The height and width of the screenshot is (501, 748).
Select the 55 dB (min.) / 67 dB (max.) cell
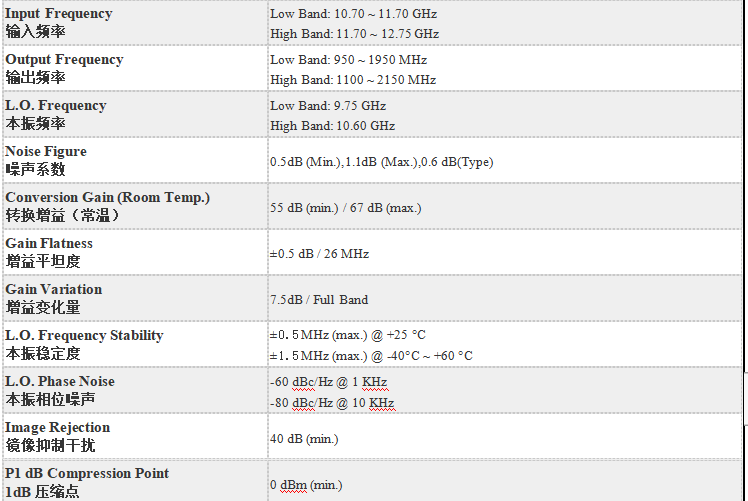345,208
